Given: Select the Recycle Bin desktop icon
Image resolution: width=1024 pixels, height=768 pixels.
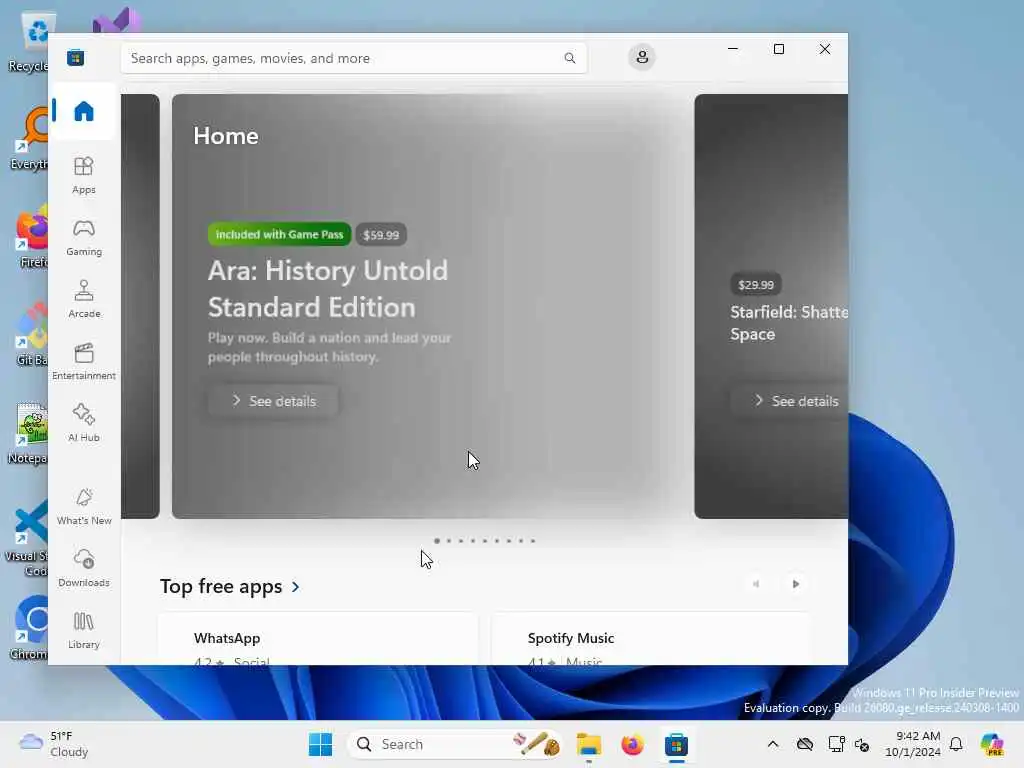Looking at the screenshot, I should (29, 42).
